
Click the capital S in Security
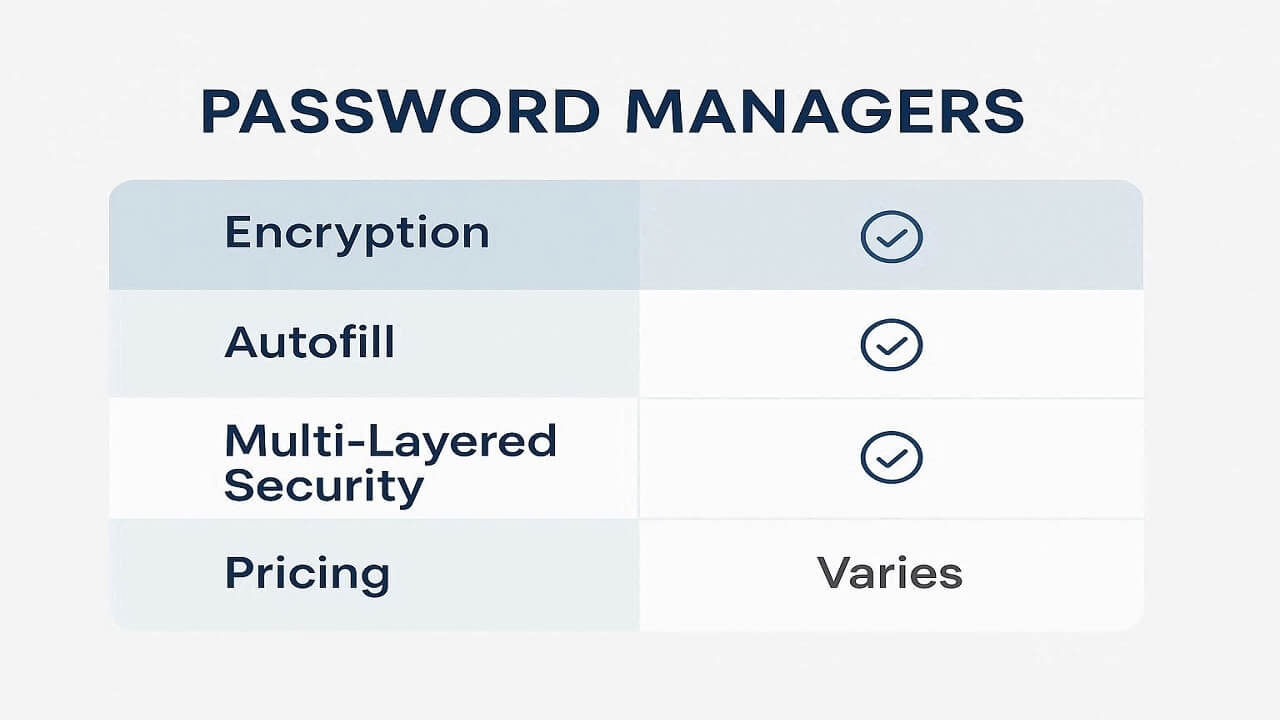tap(240, 487)
